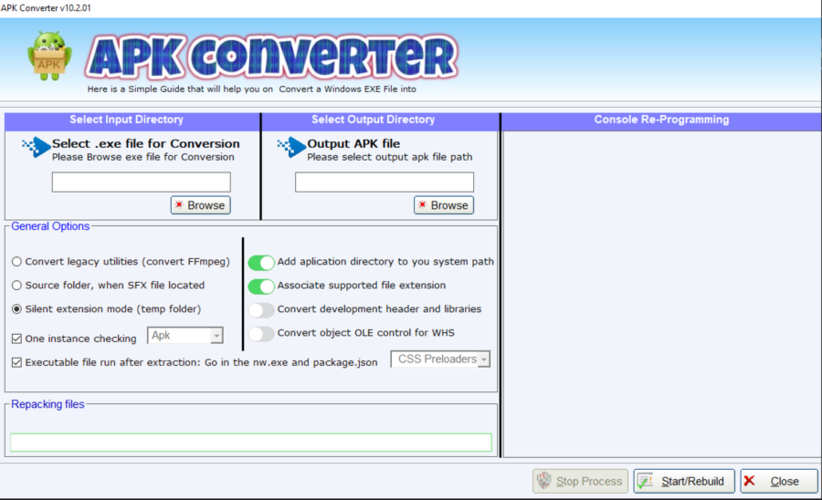822x500 pixels.
Task: Click the Repacking files progress bar
Action: (251, 442)
